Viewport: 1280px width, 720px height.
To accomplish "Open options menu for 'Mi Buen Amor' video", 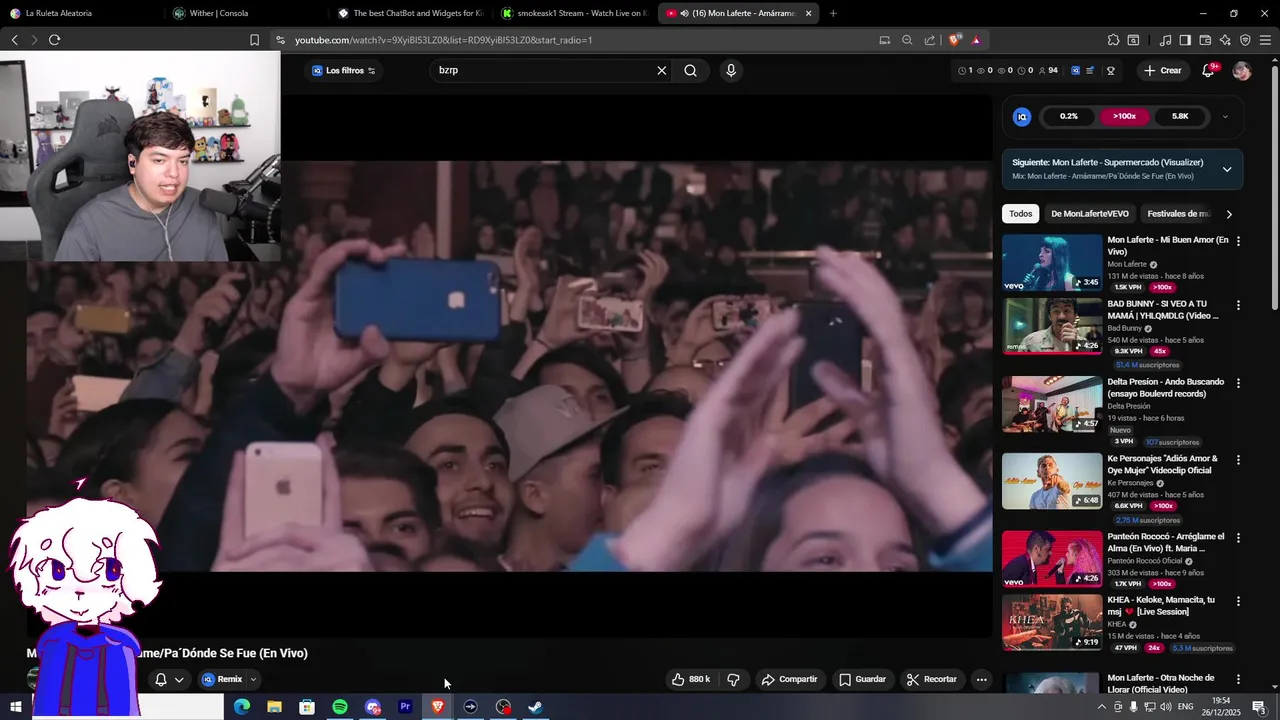I will 1238,241.
